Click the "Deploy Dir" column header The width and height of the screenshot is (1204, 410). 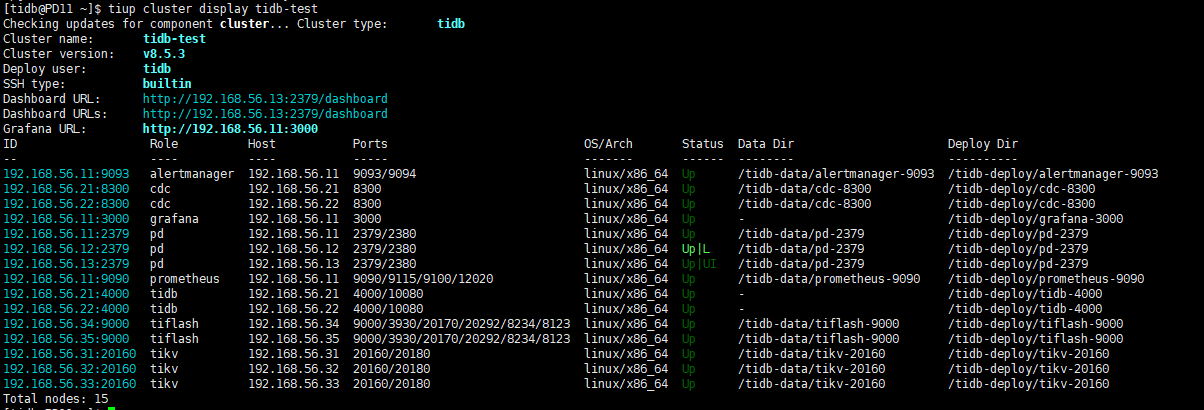pos(983,144)
